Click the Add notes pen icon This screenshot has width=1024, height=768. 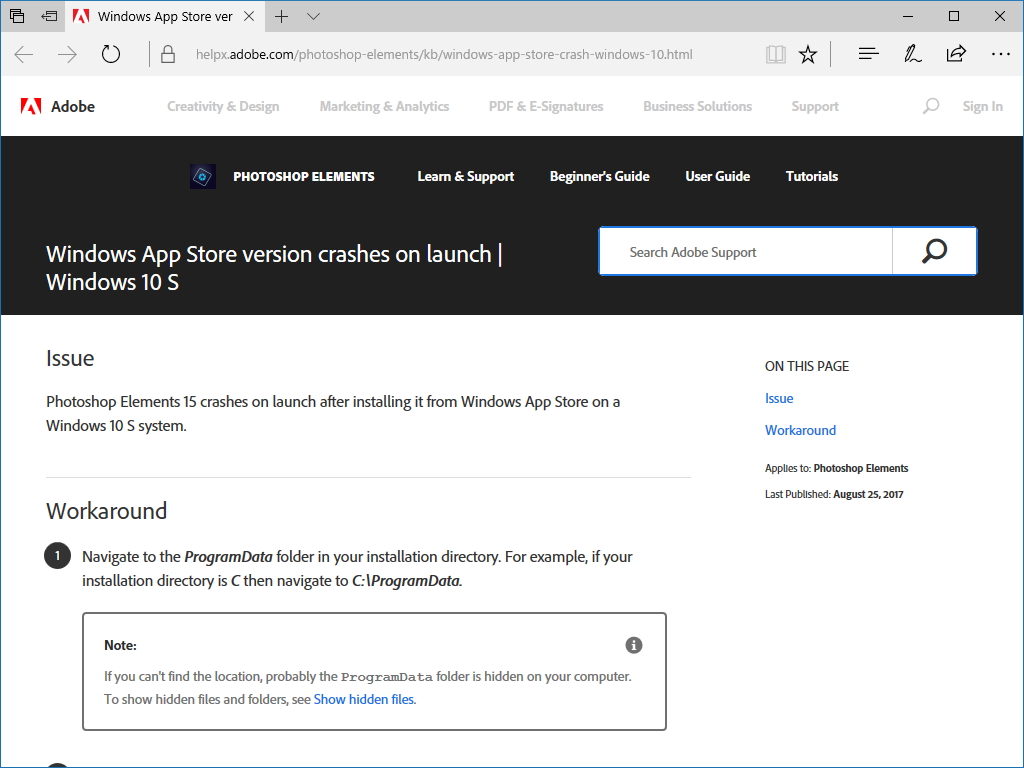[912, 55]
